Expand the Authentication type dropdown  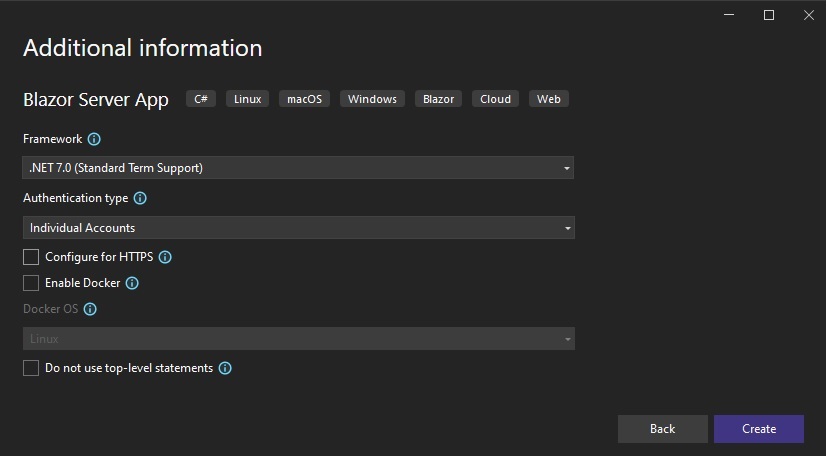[x=299, y=228]
